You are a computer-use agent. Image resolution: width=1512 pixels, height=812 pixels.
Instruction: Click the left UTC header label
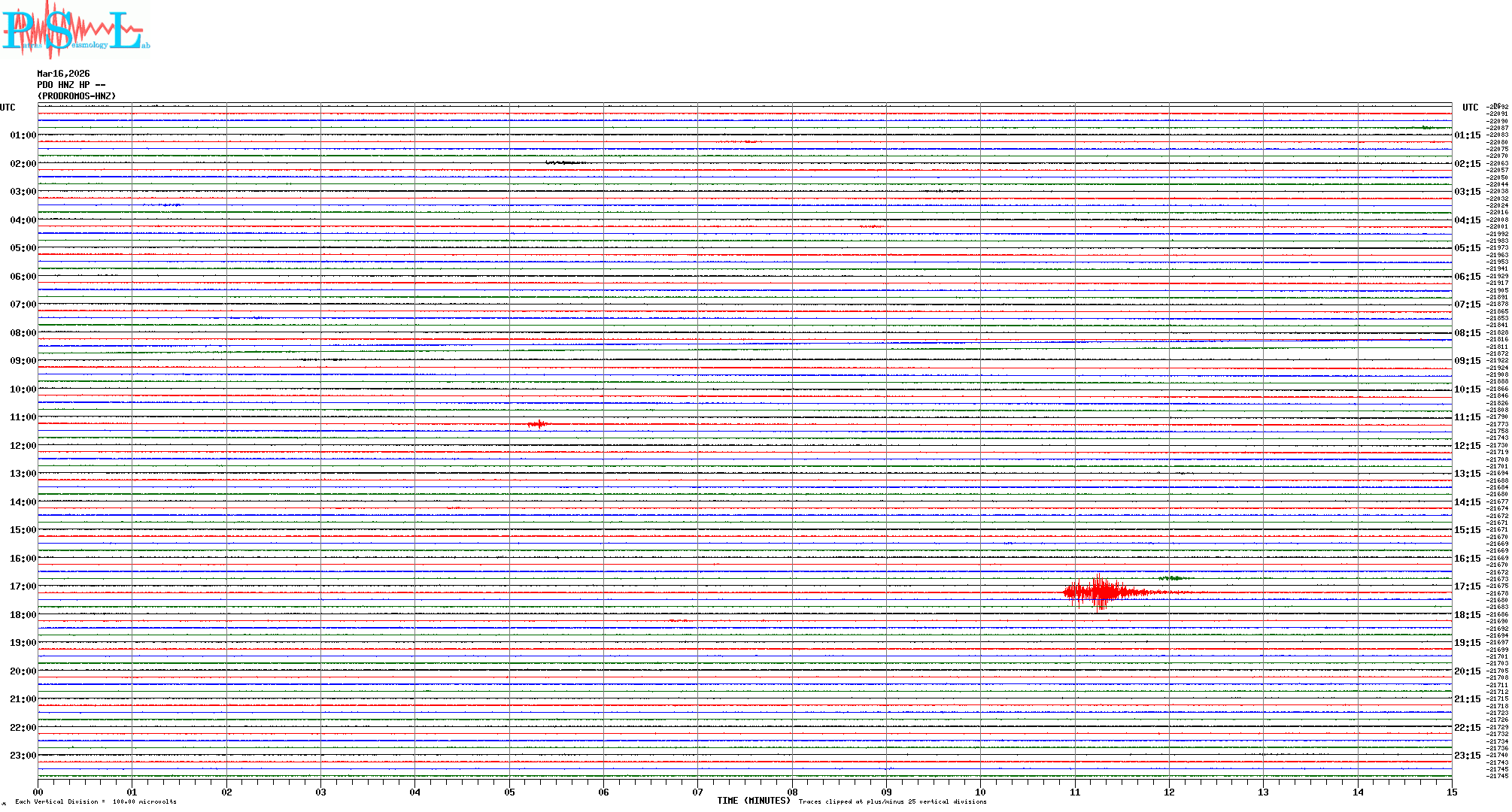coord(8,108)
